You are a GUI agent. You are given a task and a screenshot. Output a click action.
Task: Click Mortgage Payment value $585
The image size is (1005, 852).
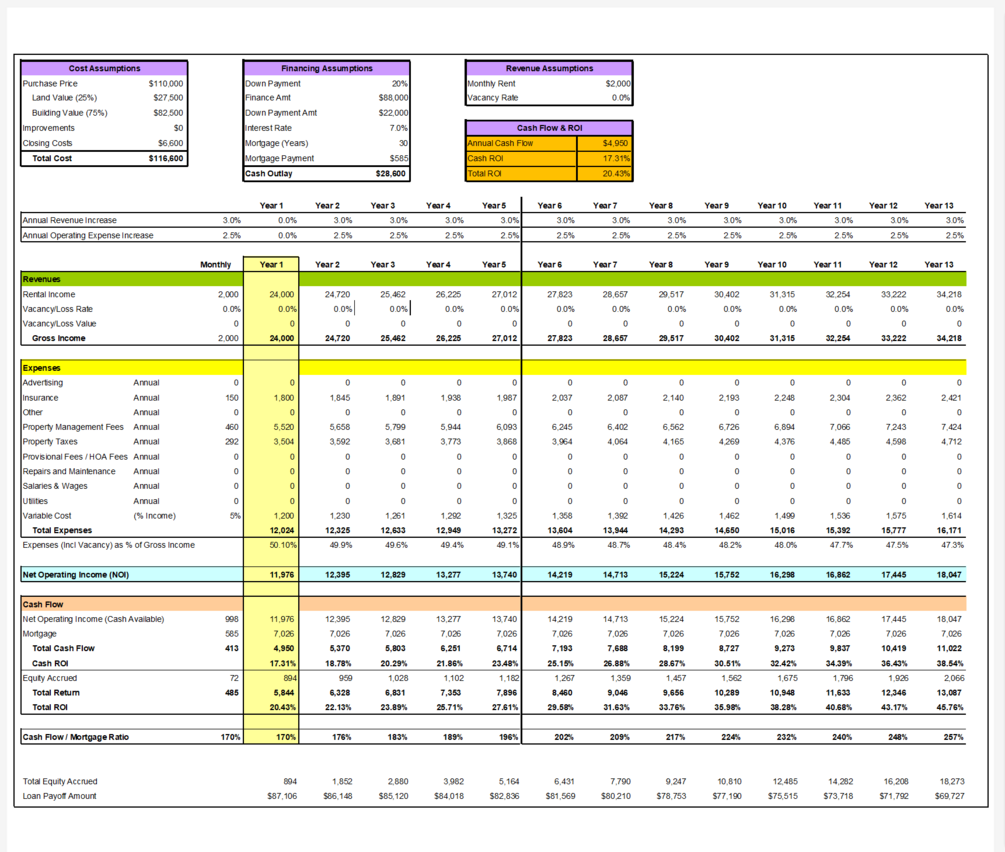click(399, 158)
